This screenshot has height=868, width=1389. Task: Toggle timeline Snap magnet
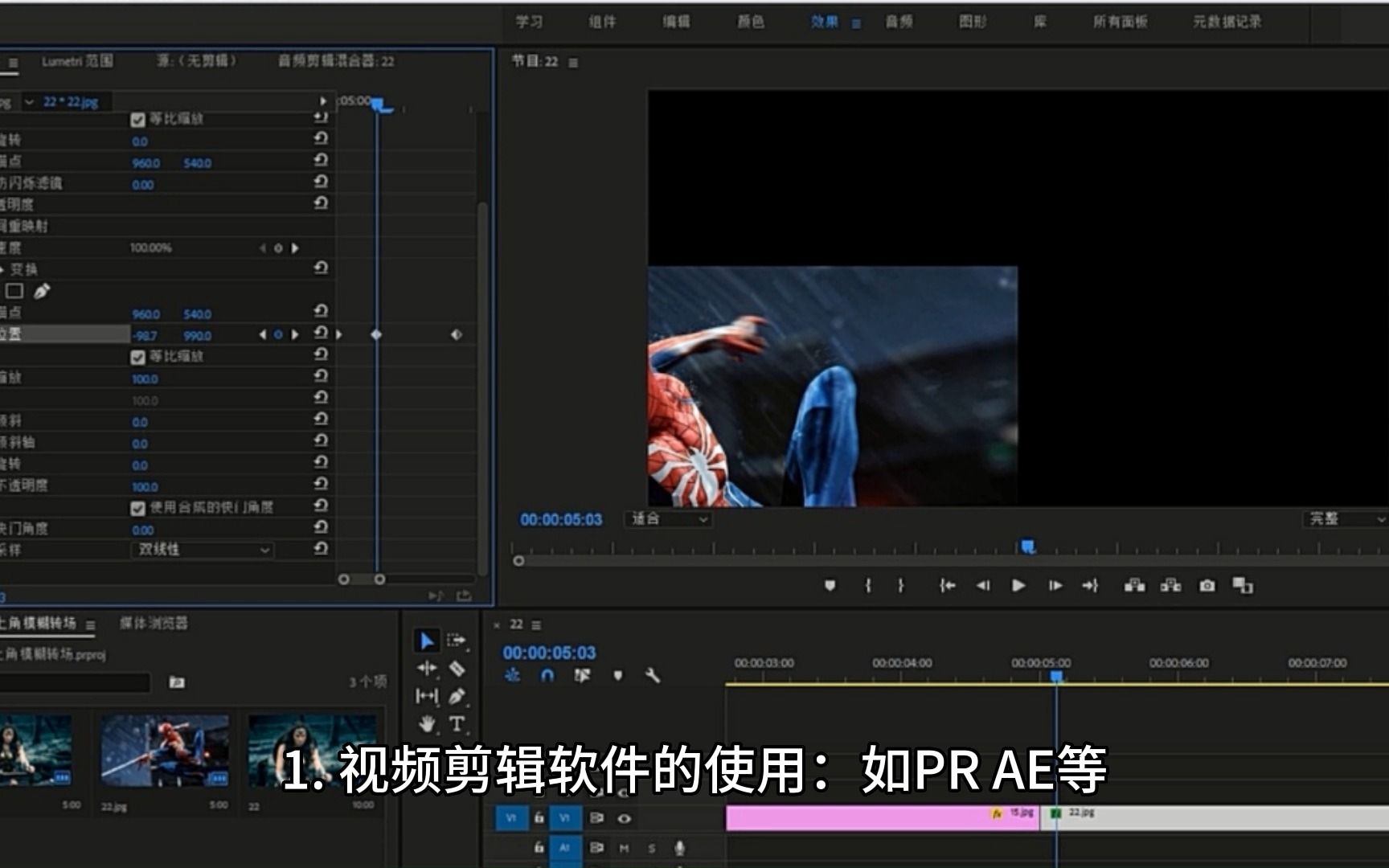click(x=547, y=676)
